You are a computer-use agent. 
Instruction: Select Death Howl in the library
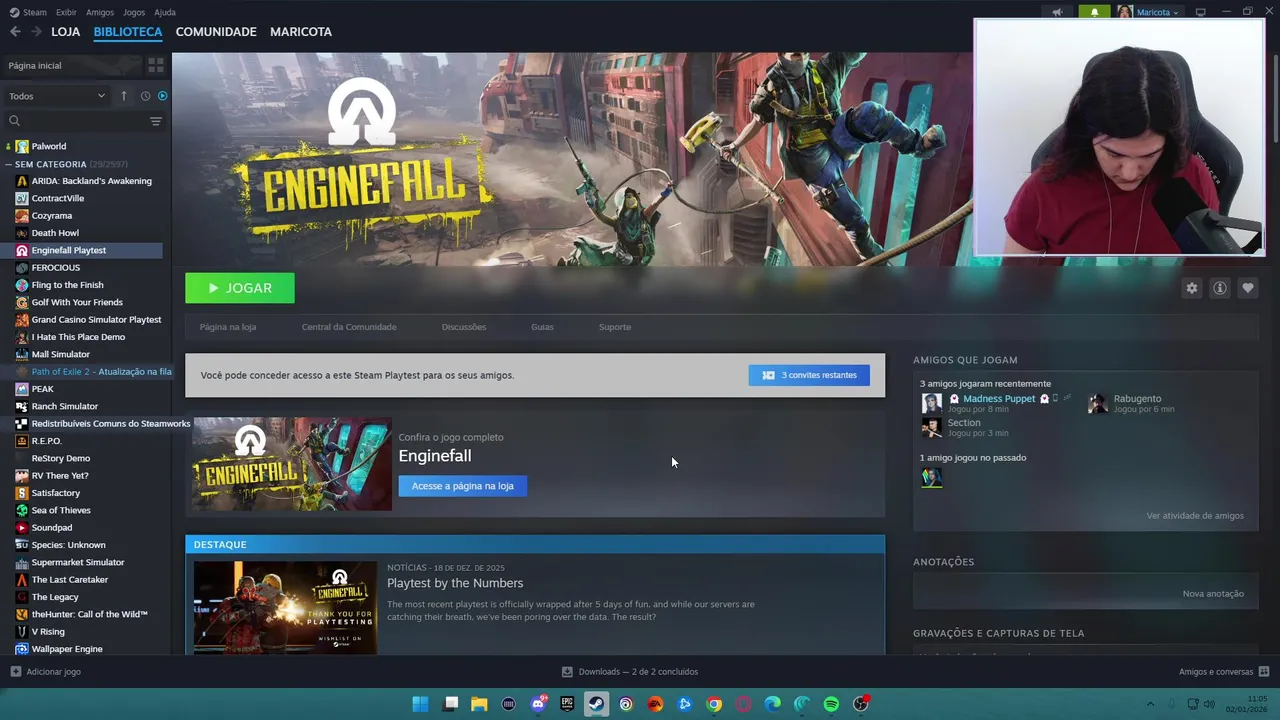click(55, 233)
